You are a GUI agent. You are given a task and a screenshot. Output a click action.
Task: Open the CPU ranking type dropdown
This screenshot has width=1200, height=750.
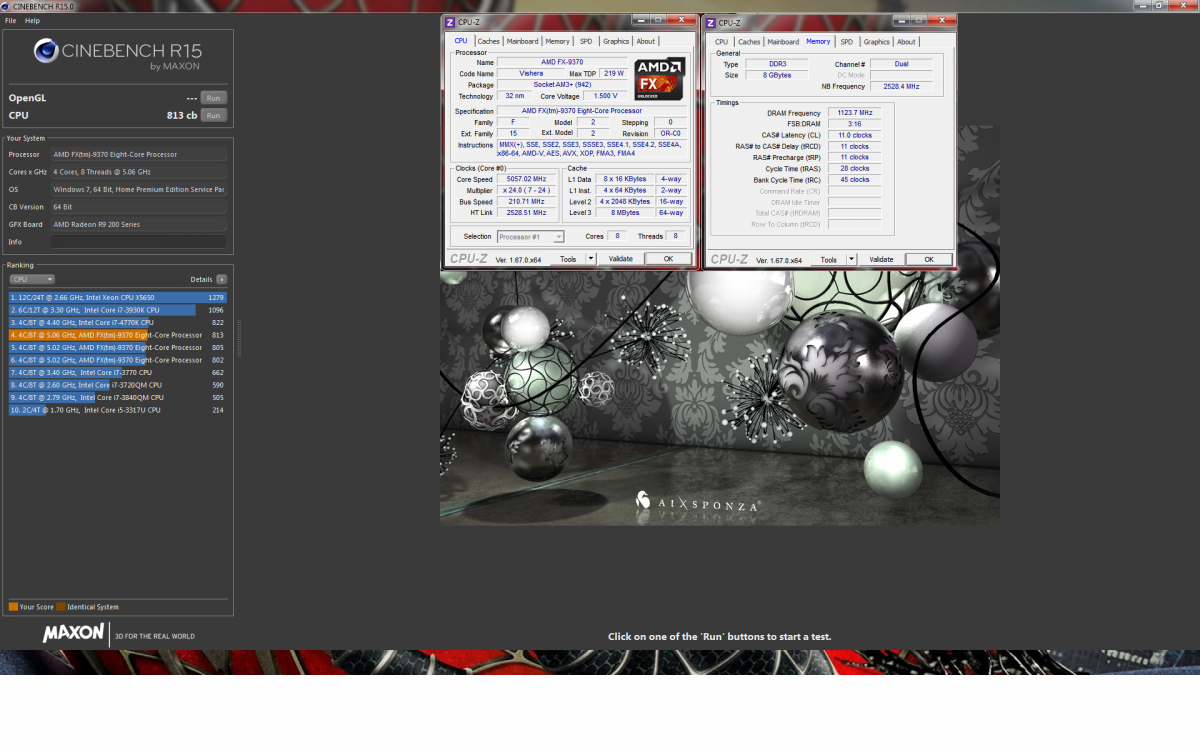(x=32, y=280)
